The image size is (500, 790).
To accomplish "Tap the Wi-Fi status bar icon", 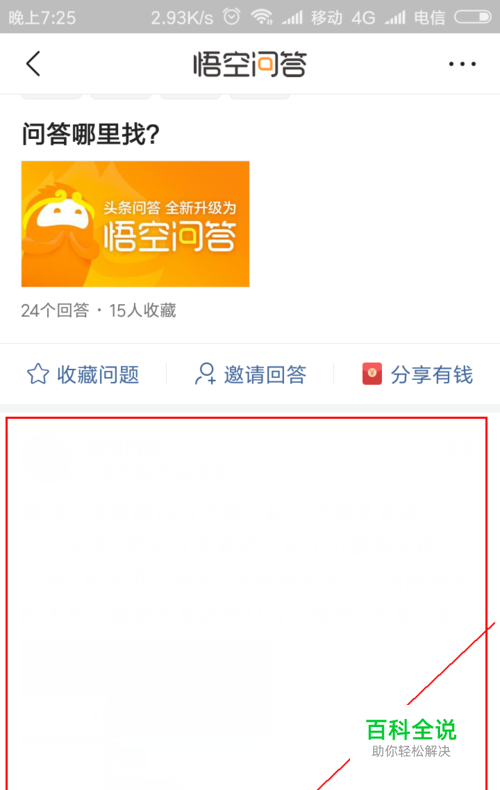I will [262, 17].
